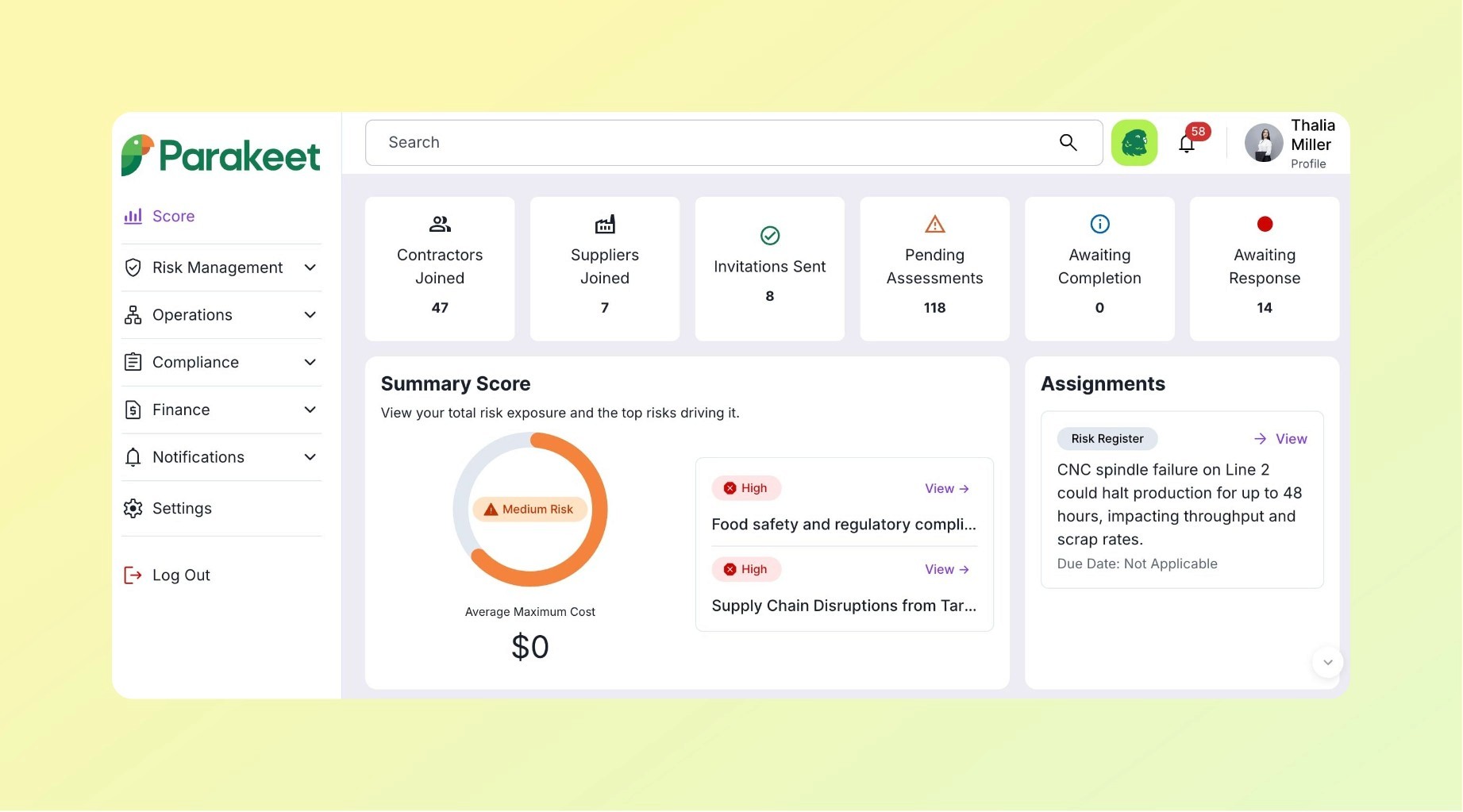Click the Medium Risk donut gauge

click(x=529, y=509)
